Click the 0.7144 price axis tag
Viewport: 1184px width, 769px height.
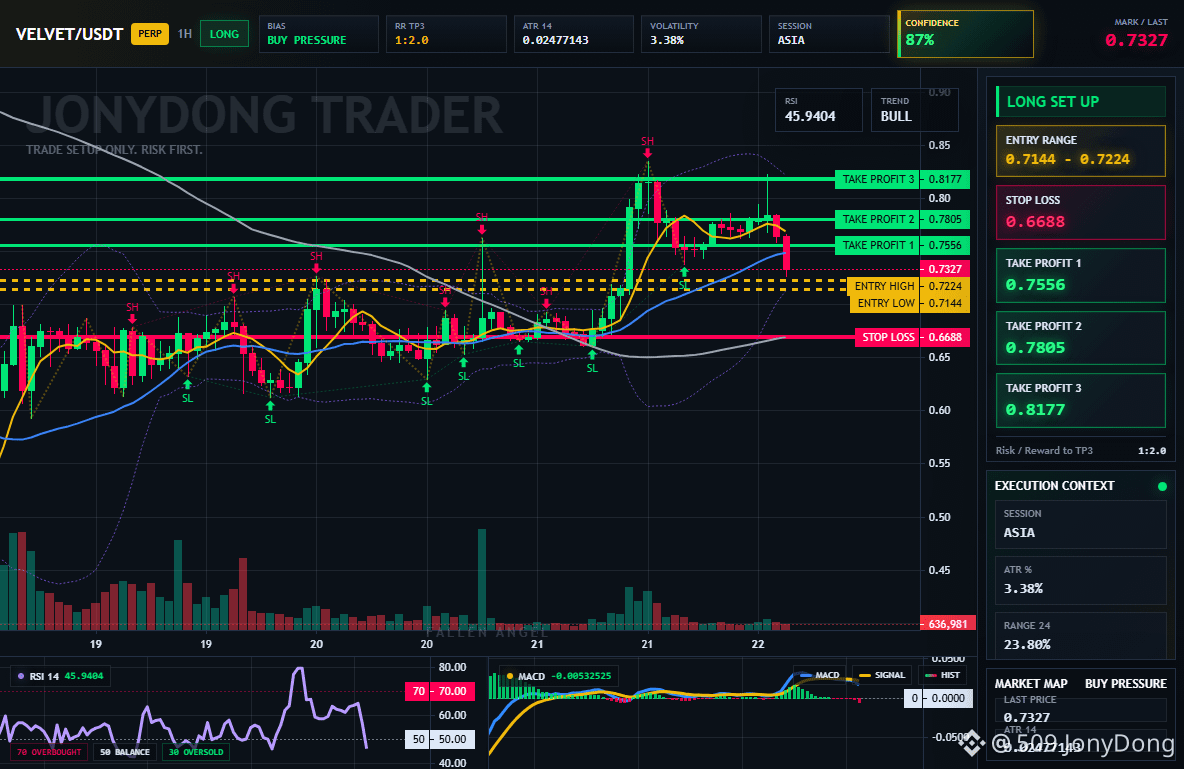[945, 303]
